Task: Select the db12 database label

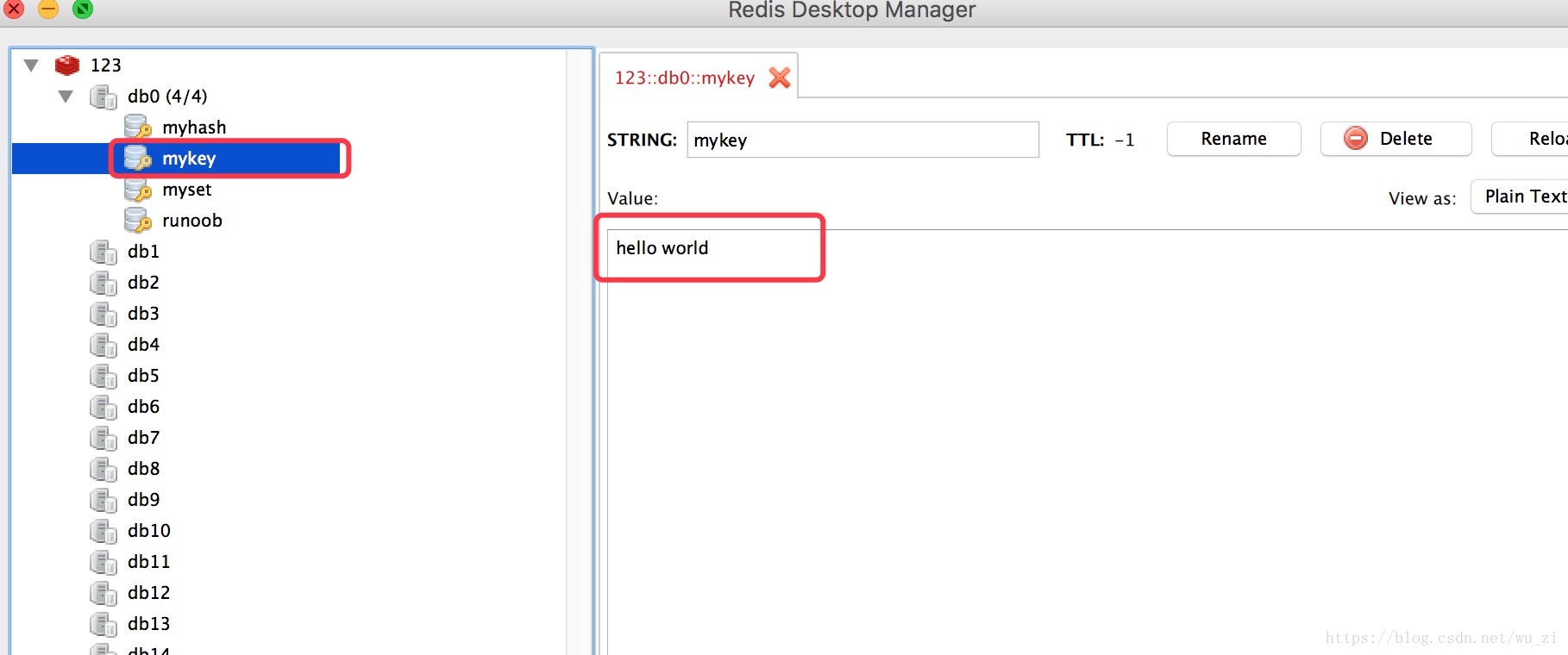Action: click(x=149, y=593)
